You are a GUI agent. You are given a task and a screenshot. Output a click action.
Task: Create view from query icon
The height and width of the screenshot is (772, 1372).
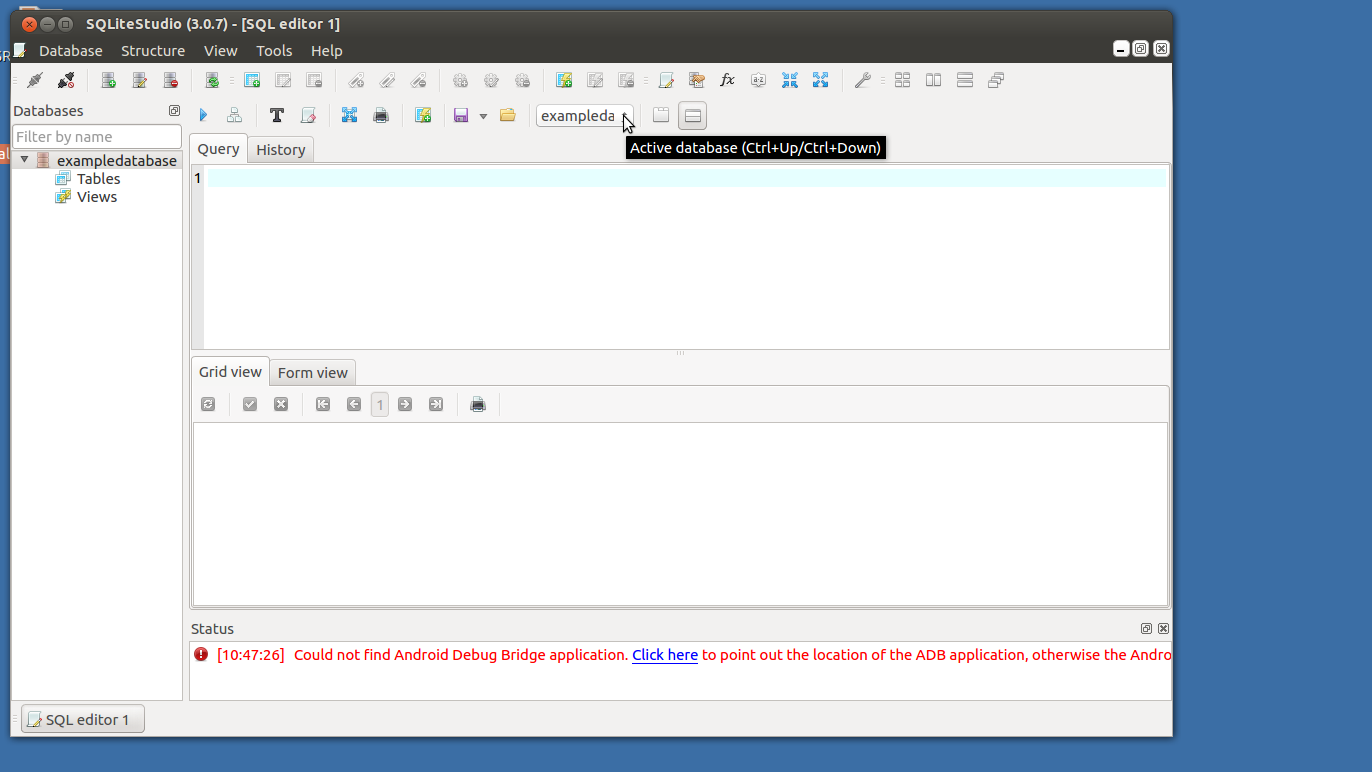[423, 116]
